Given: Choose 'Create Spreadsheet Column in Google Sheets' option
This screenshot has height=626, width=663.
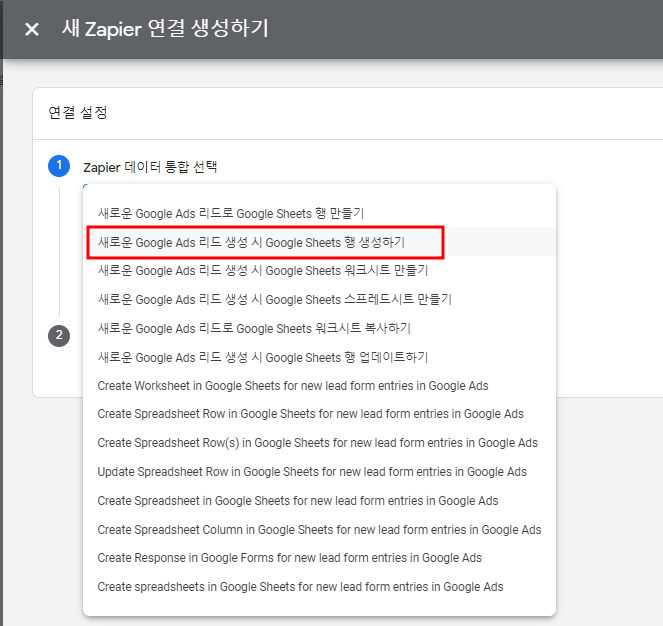Looking at the screenshot, I should click(319, 530).
